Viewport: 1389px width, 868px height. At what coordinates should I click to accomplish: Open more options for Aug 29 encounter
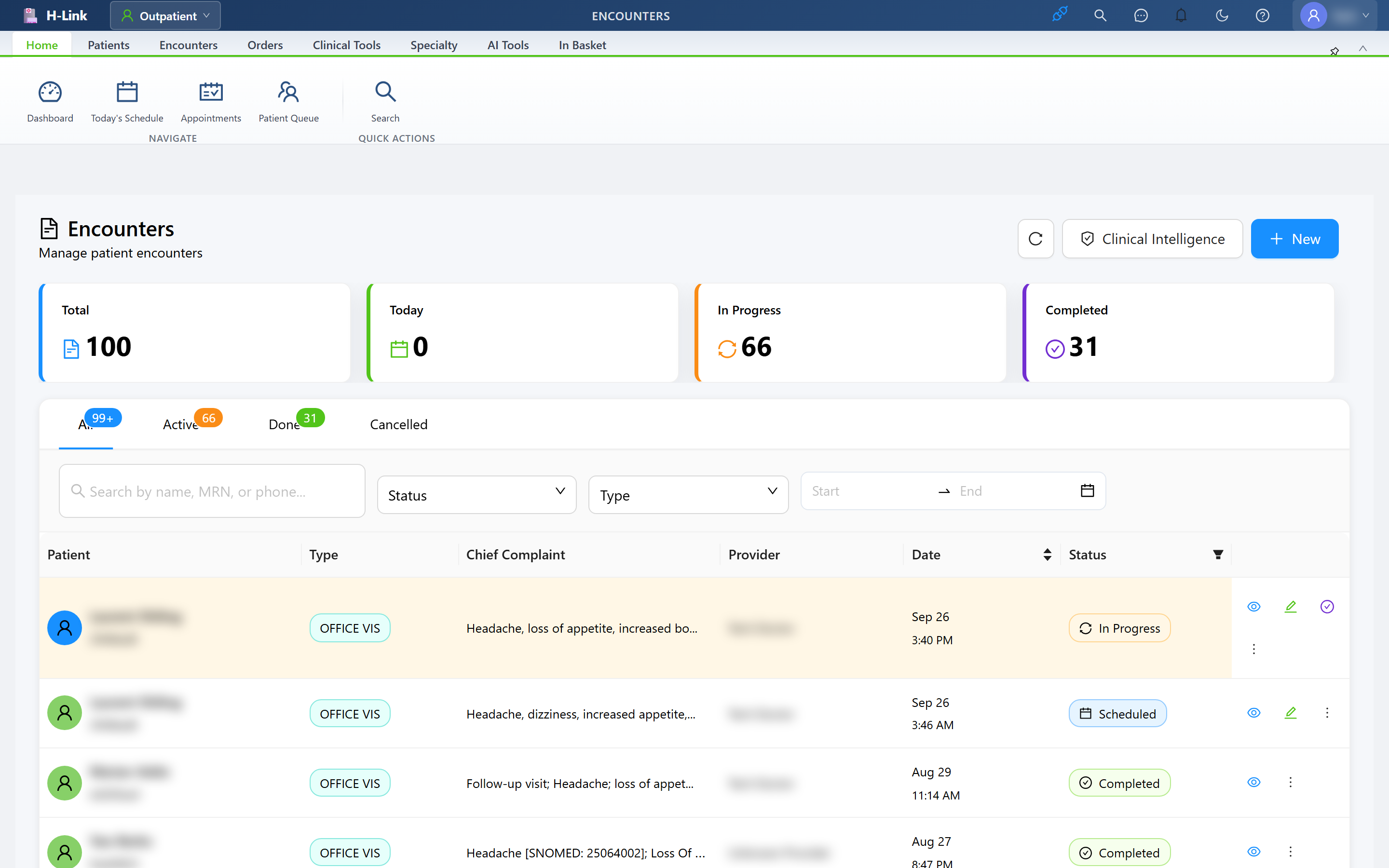click(x=1290, y=783)
